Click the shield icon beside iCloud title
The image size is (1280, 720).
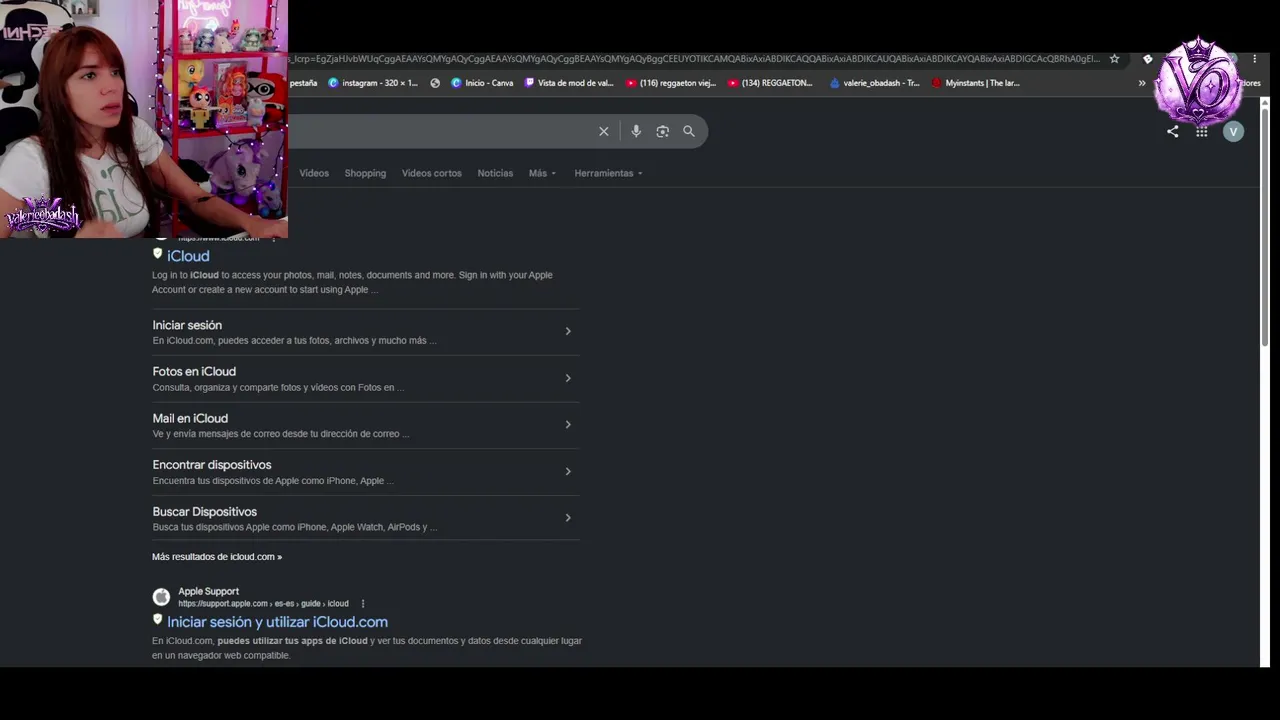157,254
